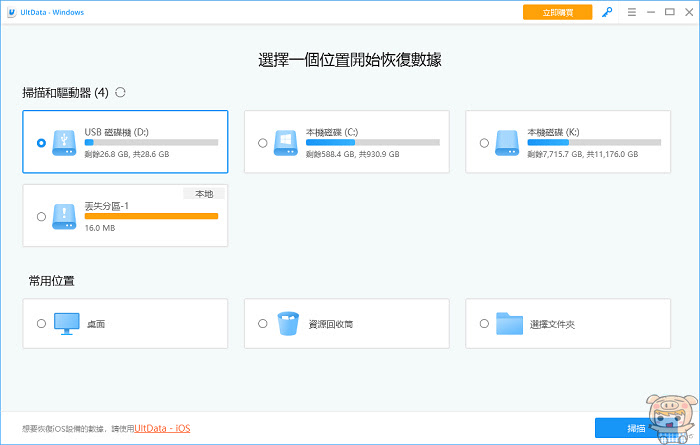Viewport: 700px width, 445px height.
Task: Click the select folder icon
Action: click(x=509, y=324)
